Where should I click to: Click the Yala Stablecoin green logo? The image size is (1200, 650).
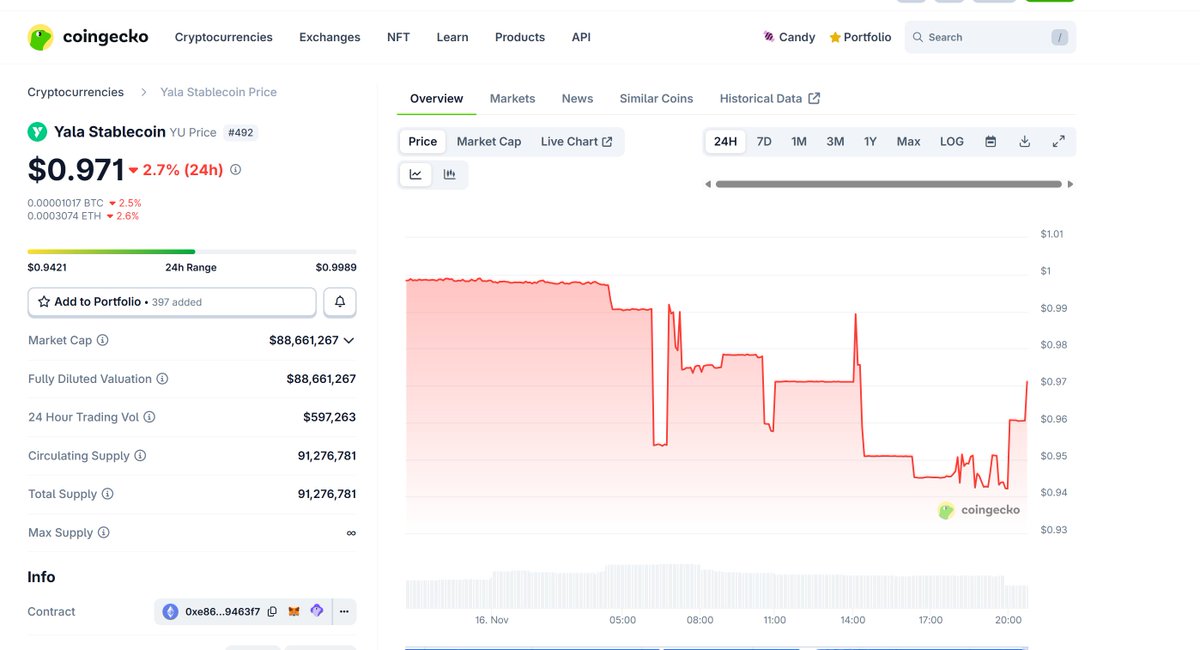37,131
